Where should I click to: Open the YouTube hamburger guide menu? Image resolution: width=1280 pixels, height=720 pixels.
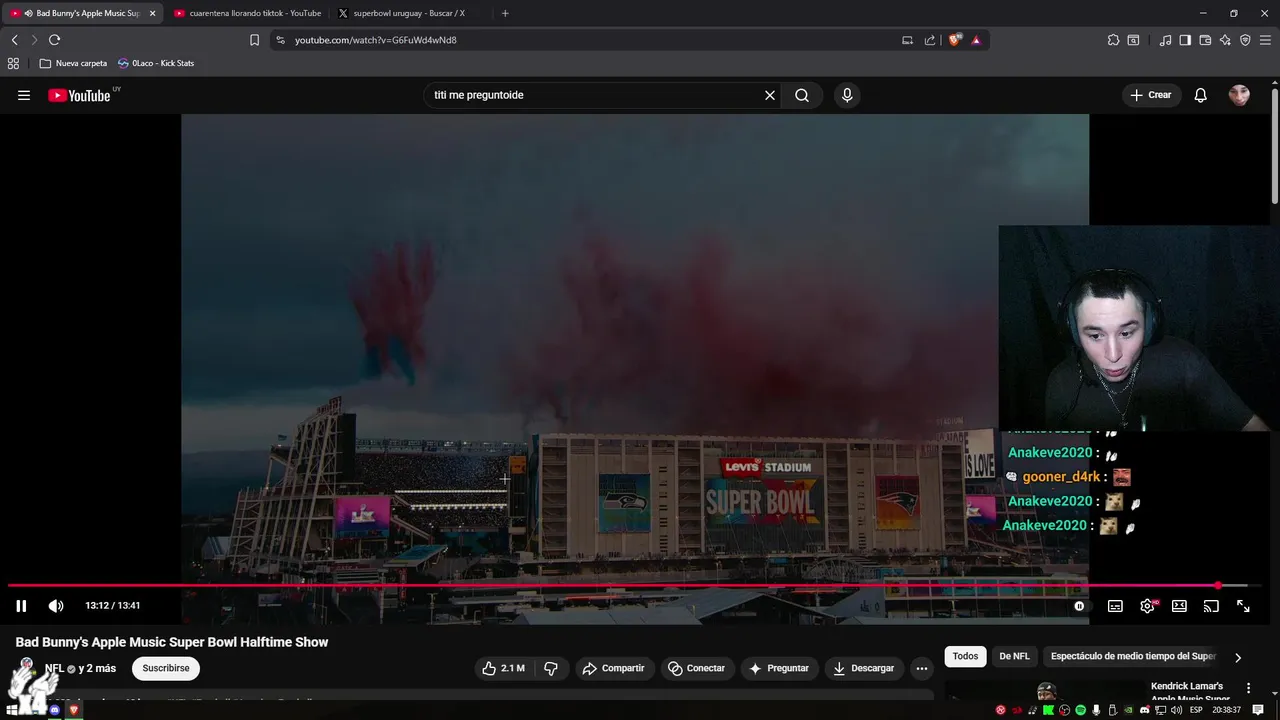point(24,95)
